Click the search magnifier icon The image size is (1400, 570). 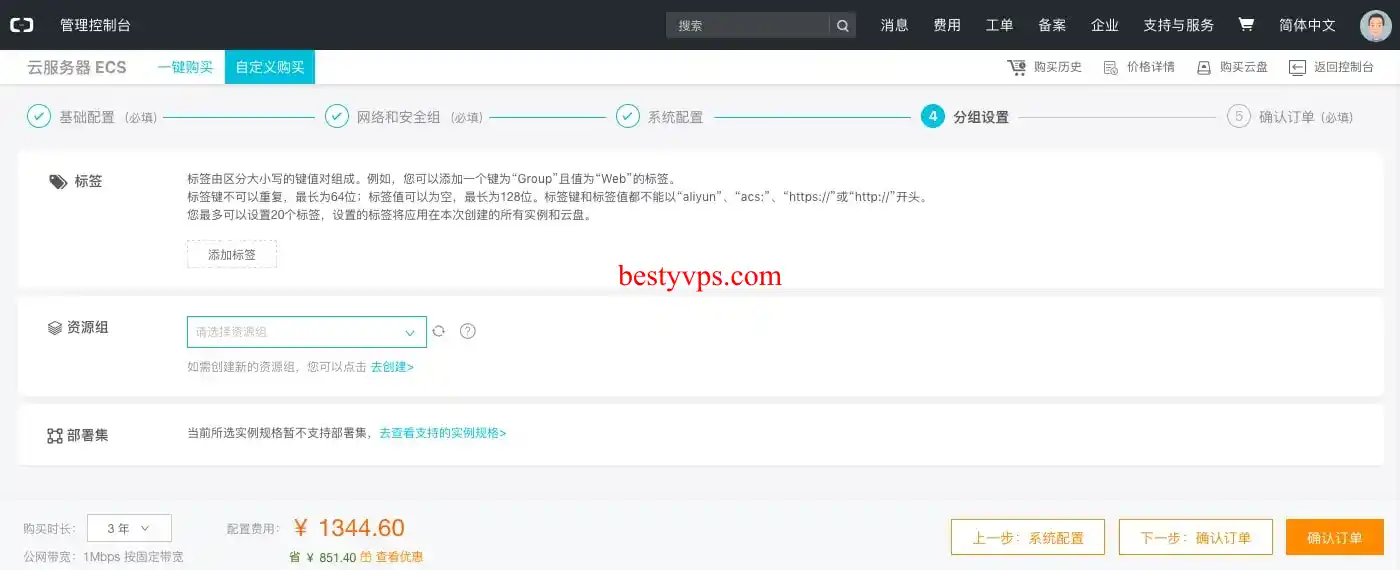click(843, 26)
